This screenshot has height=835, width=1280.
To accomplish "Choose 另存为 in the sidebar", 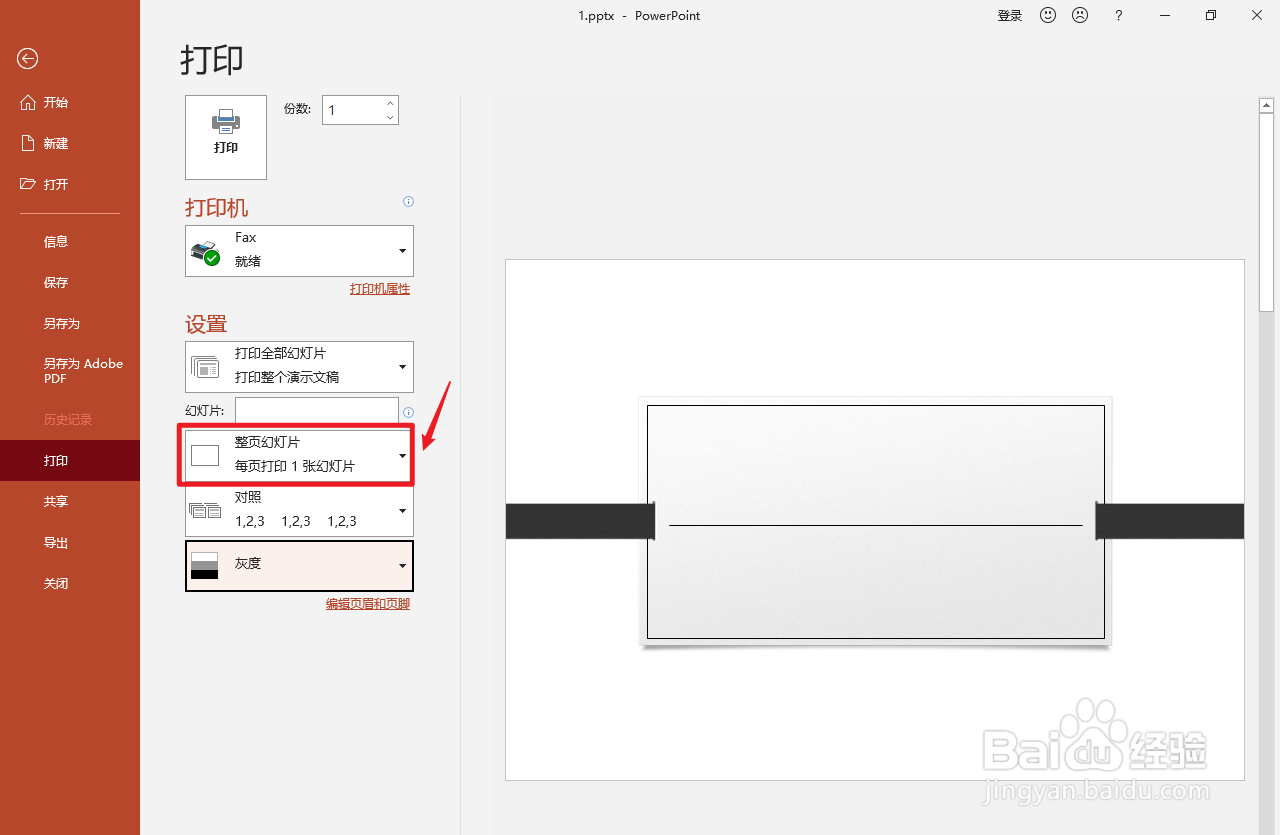I will (70, 324).
